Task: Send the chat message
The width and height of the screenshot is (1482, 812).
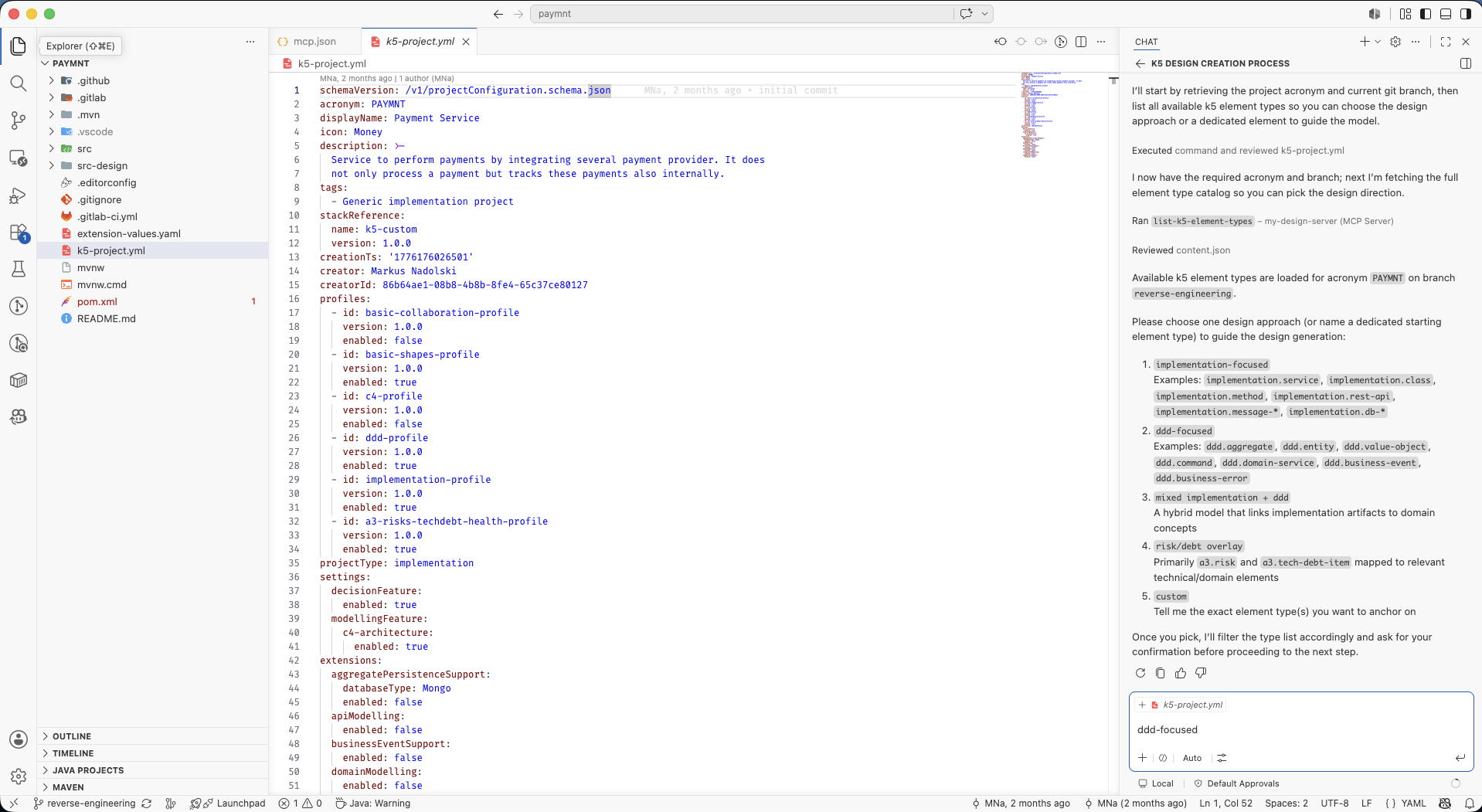Action: pyautogui.click(x=1460, y=758)
